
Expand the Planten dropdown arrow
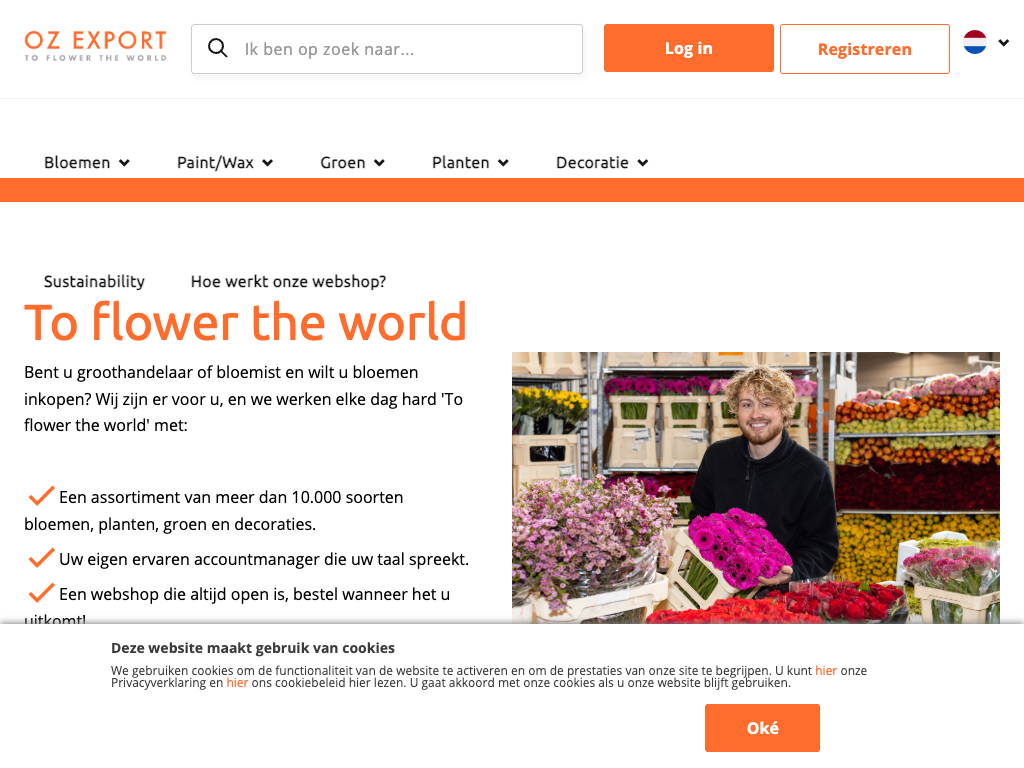point(503,163)
